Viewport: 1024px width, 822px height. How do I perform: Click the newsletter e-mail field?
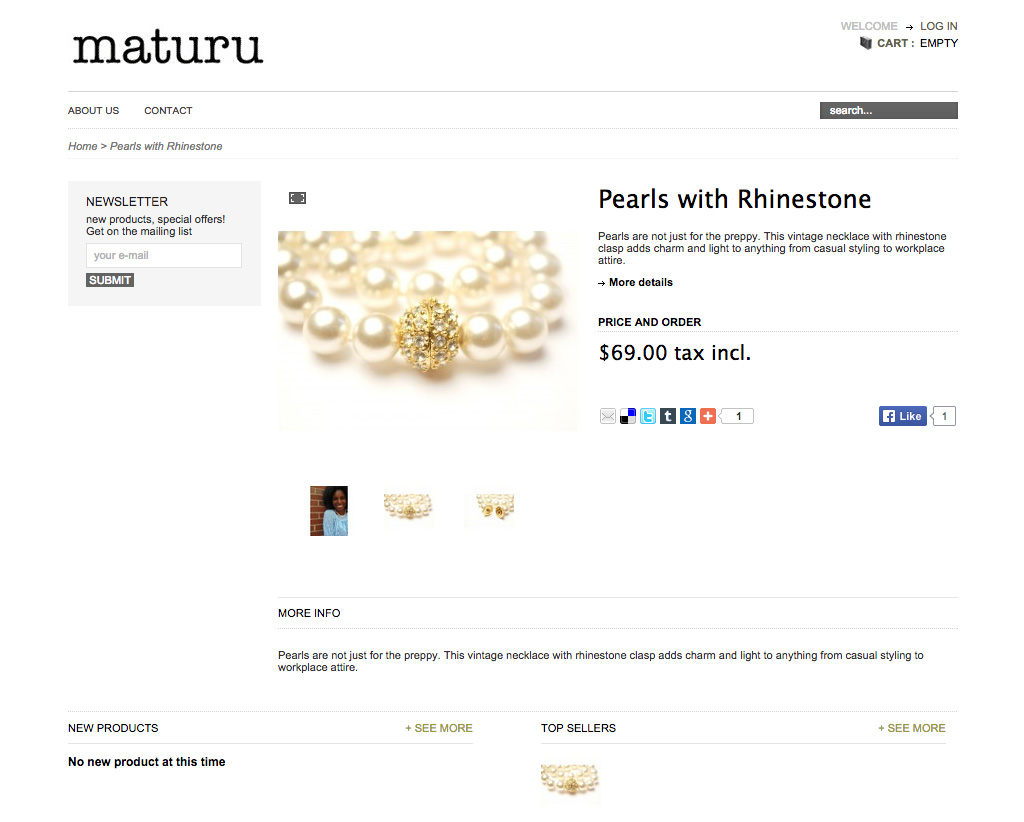(164, 255)
